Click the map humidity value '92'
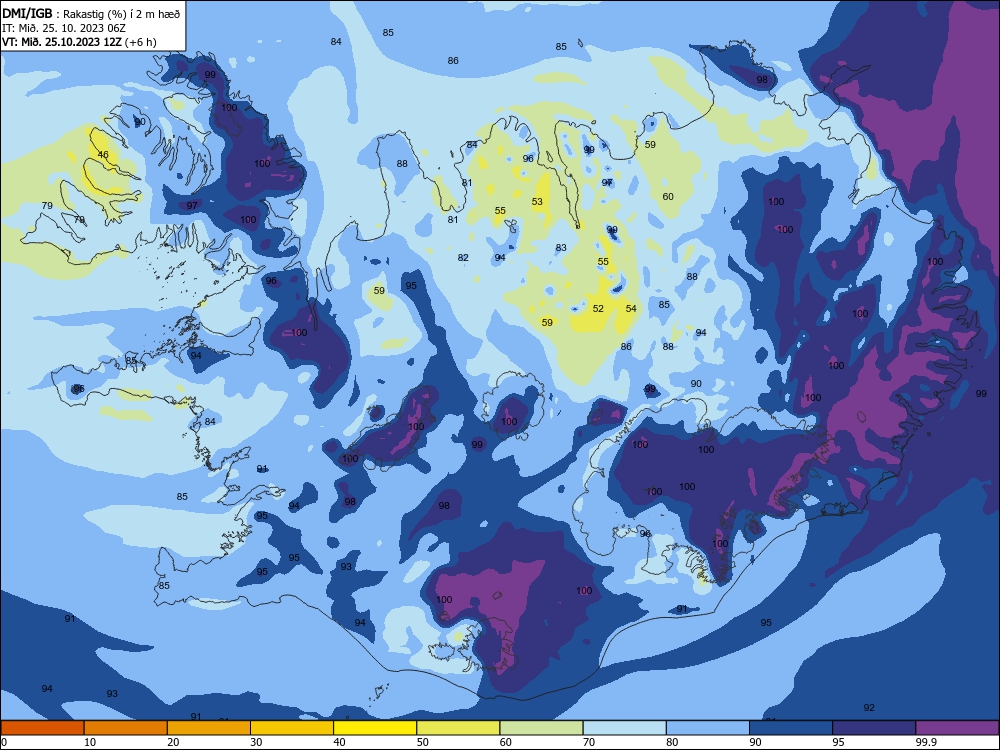Viewport: 1000px width, 750px height. coord(869,707)
